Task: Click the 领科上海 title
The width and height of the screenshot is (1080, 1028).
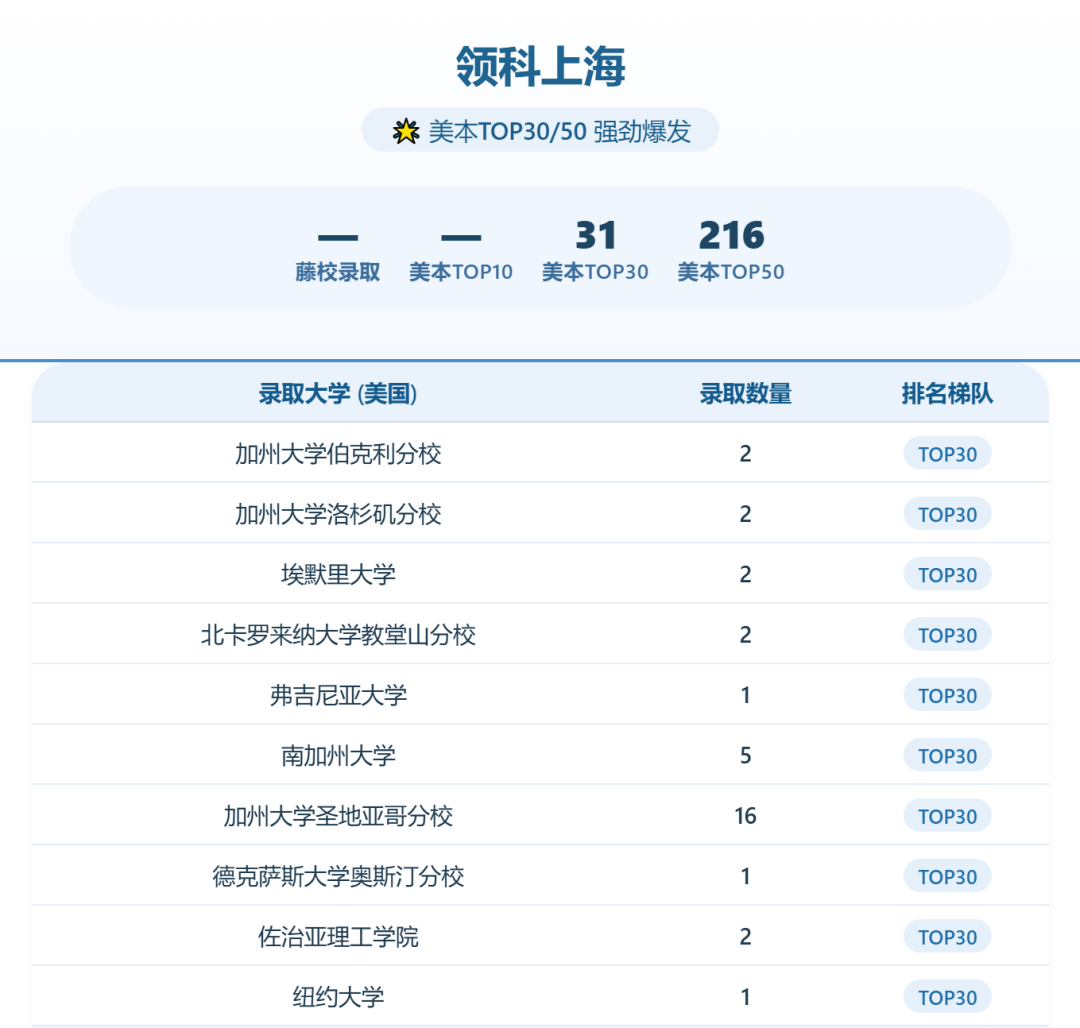Action: (x=541, y=66)
